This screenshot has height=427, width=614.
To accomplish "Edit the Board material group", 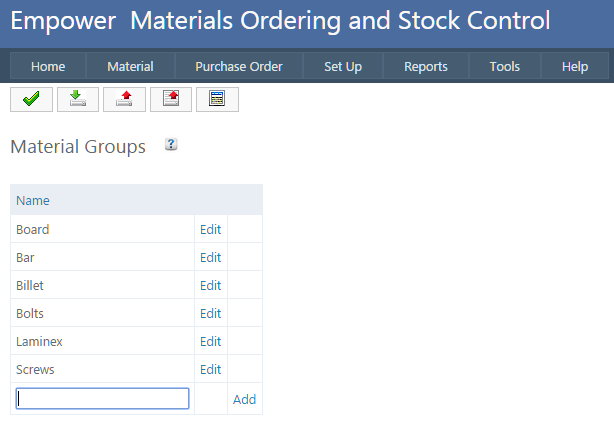I will pos(210,229).
